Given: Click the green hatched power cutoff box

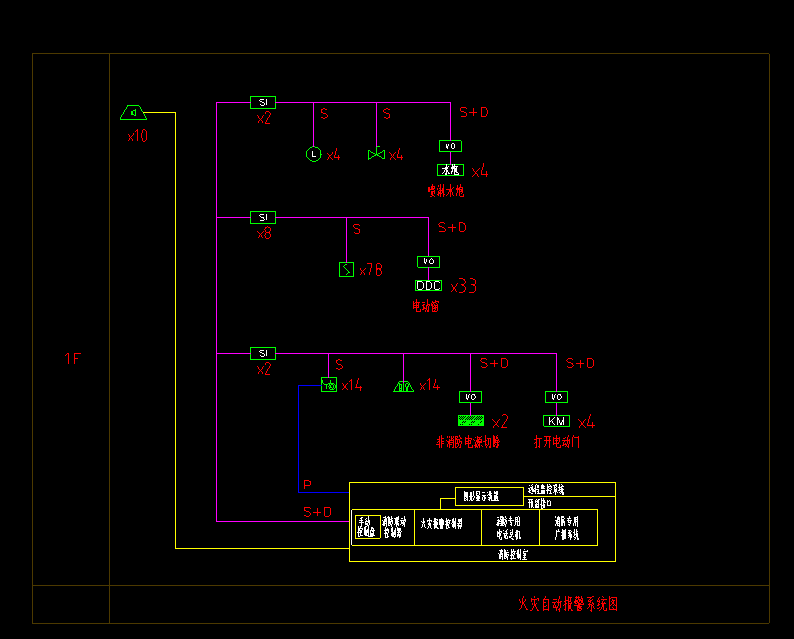Looking at the screenshot, I should (x=470, y=421).
